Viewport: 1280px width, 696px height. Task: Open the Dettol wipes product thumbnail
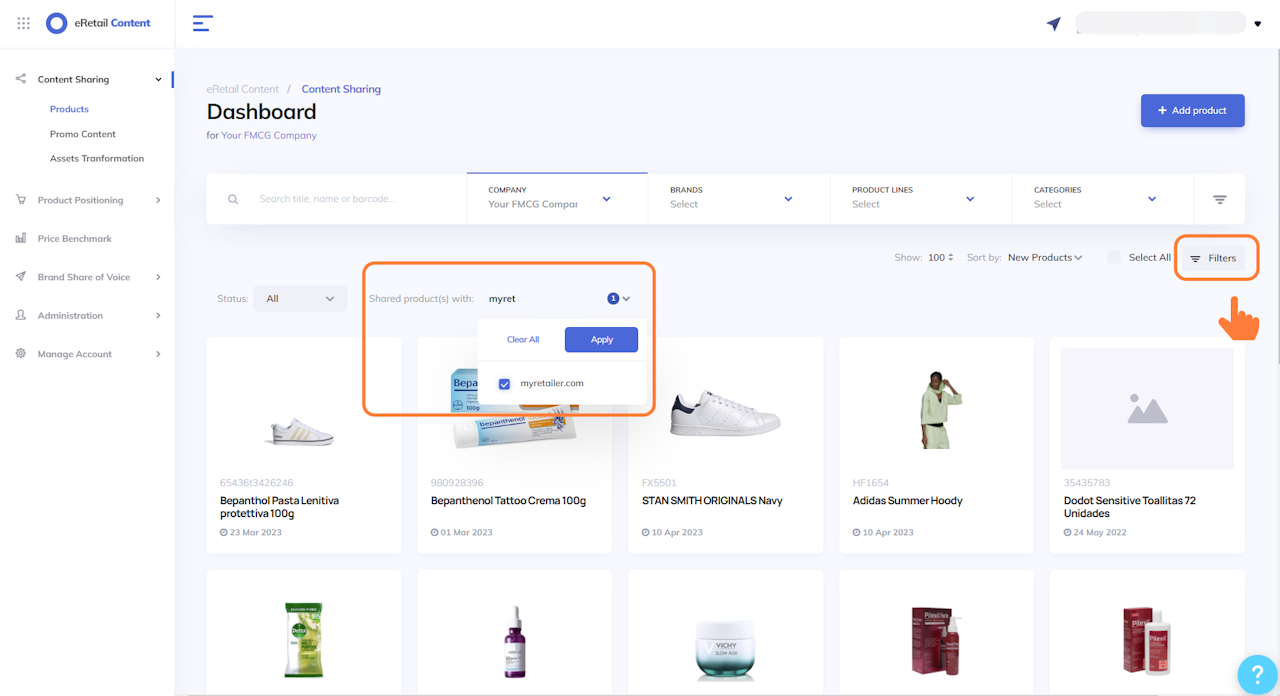point(304,640)
